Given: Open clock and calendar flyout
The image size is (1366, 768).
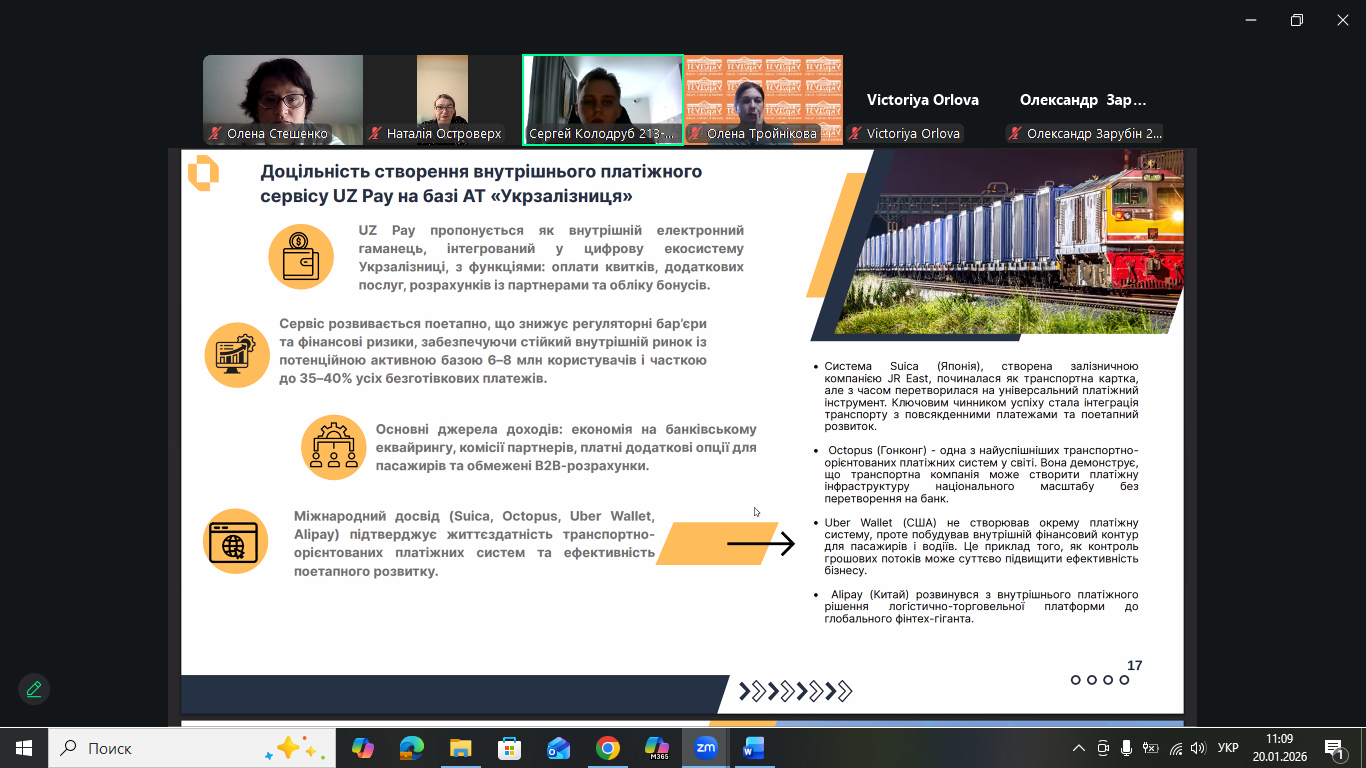Looking at the screenshot, I should (1279, 748).
